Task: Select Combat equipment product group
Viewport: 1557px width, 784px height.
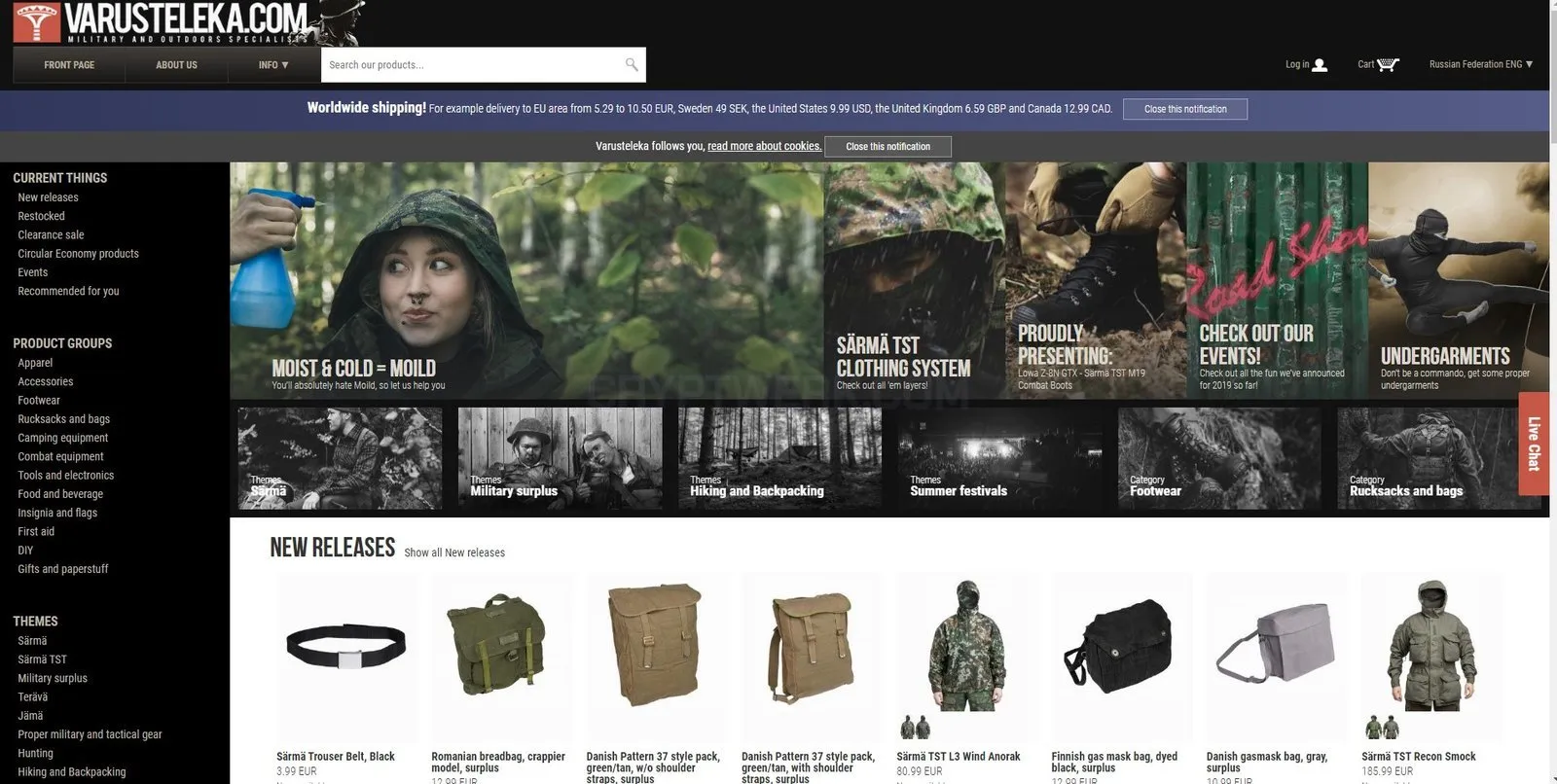Action: (x=60, y=456)
